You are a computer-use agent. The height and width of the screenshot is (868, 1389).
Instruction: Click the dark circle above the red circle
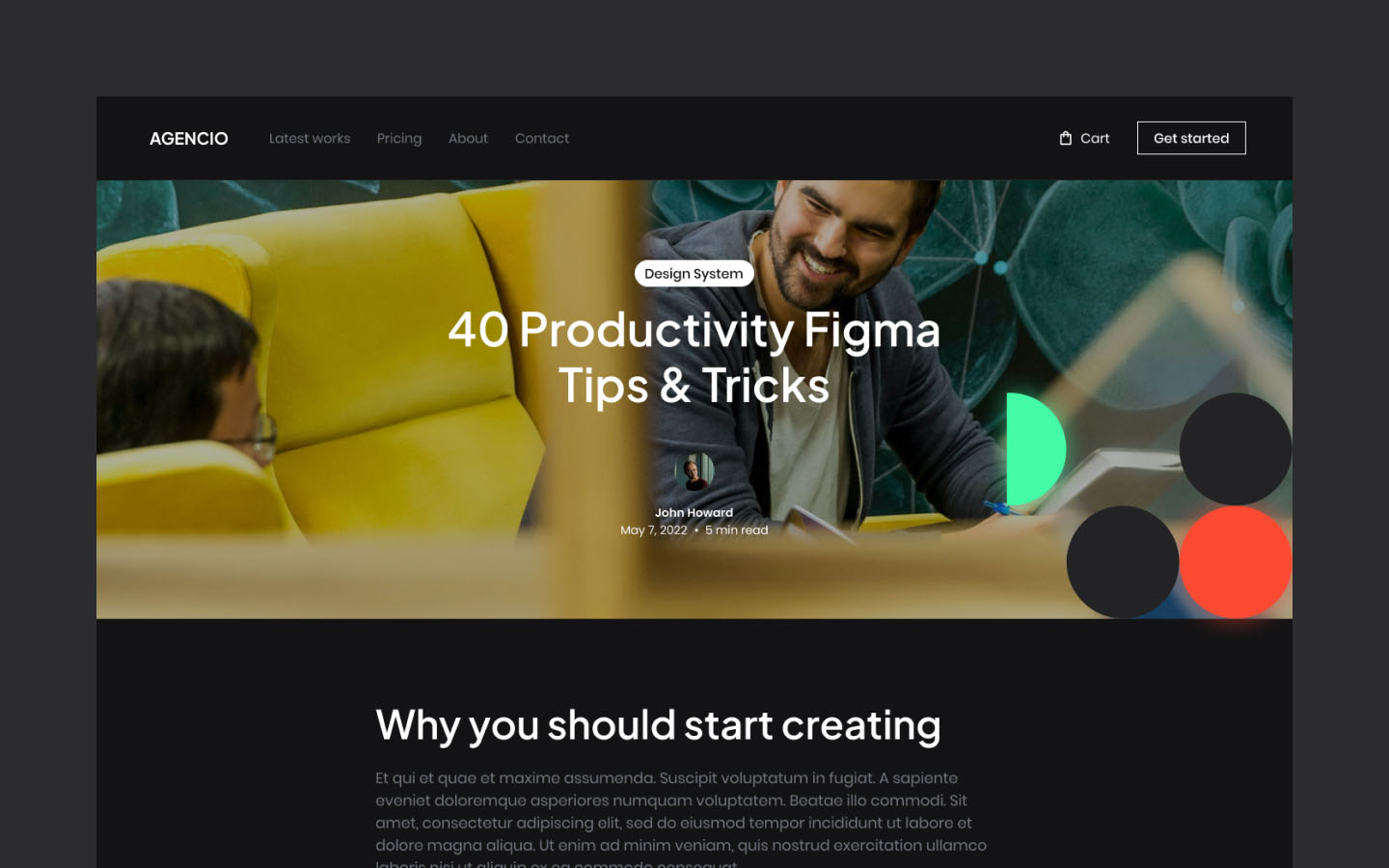pos(1236,448)
